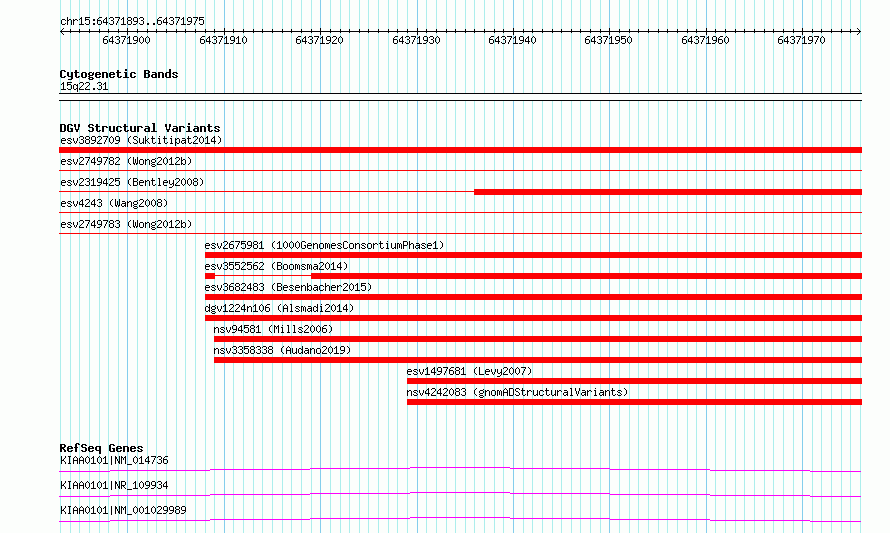This screenshot has width=890, height=533.
Task: Click ruler position label 64371960
Action: (705, 40)
